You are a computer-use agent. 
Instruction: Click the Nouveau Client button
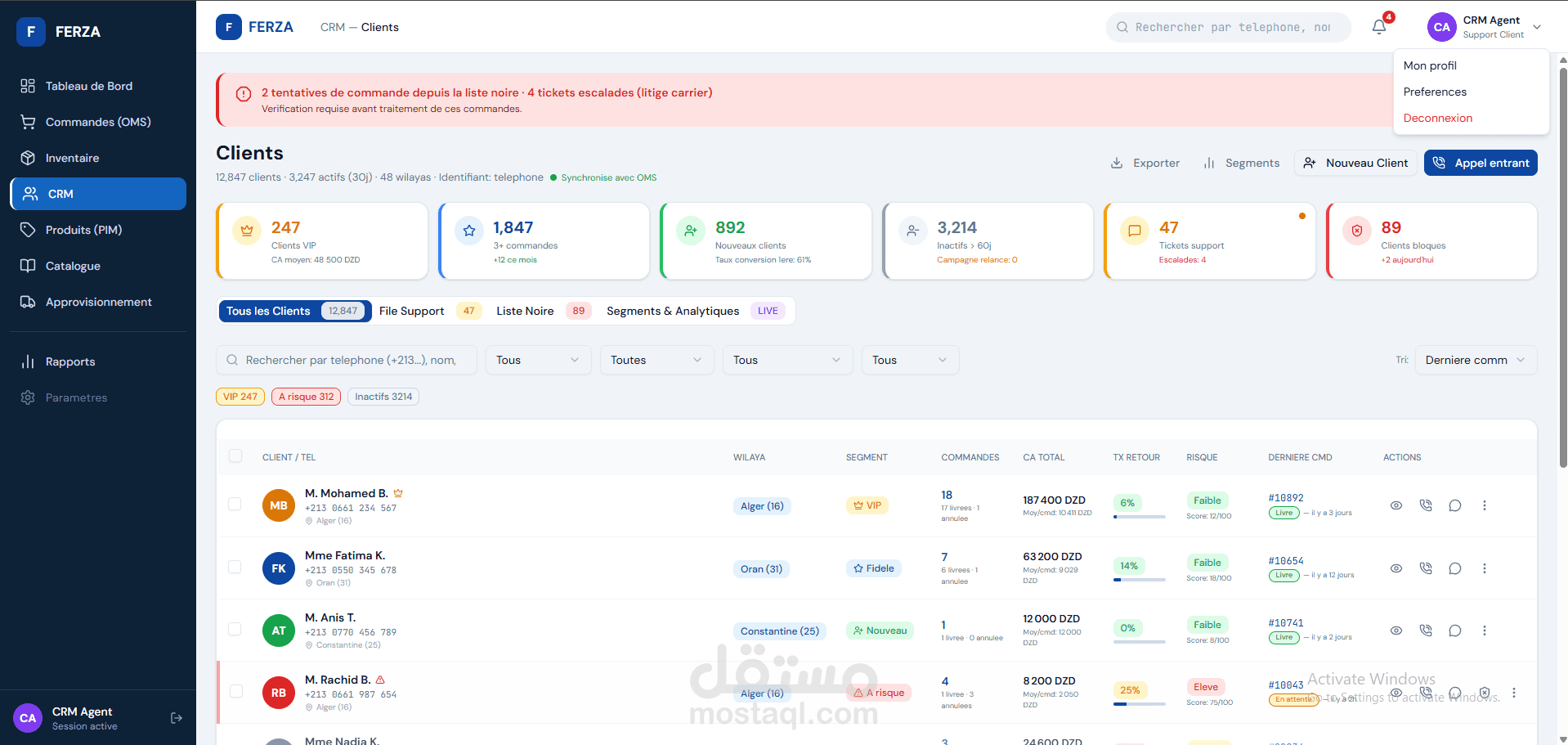(1355, 163)
